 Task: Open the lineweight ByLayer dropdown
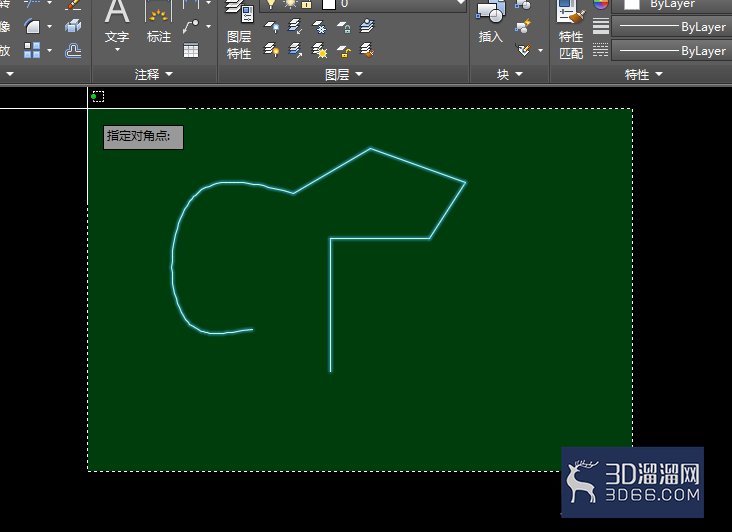coord(672,27)
